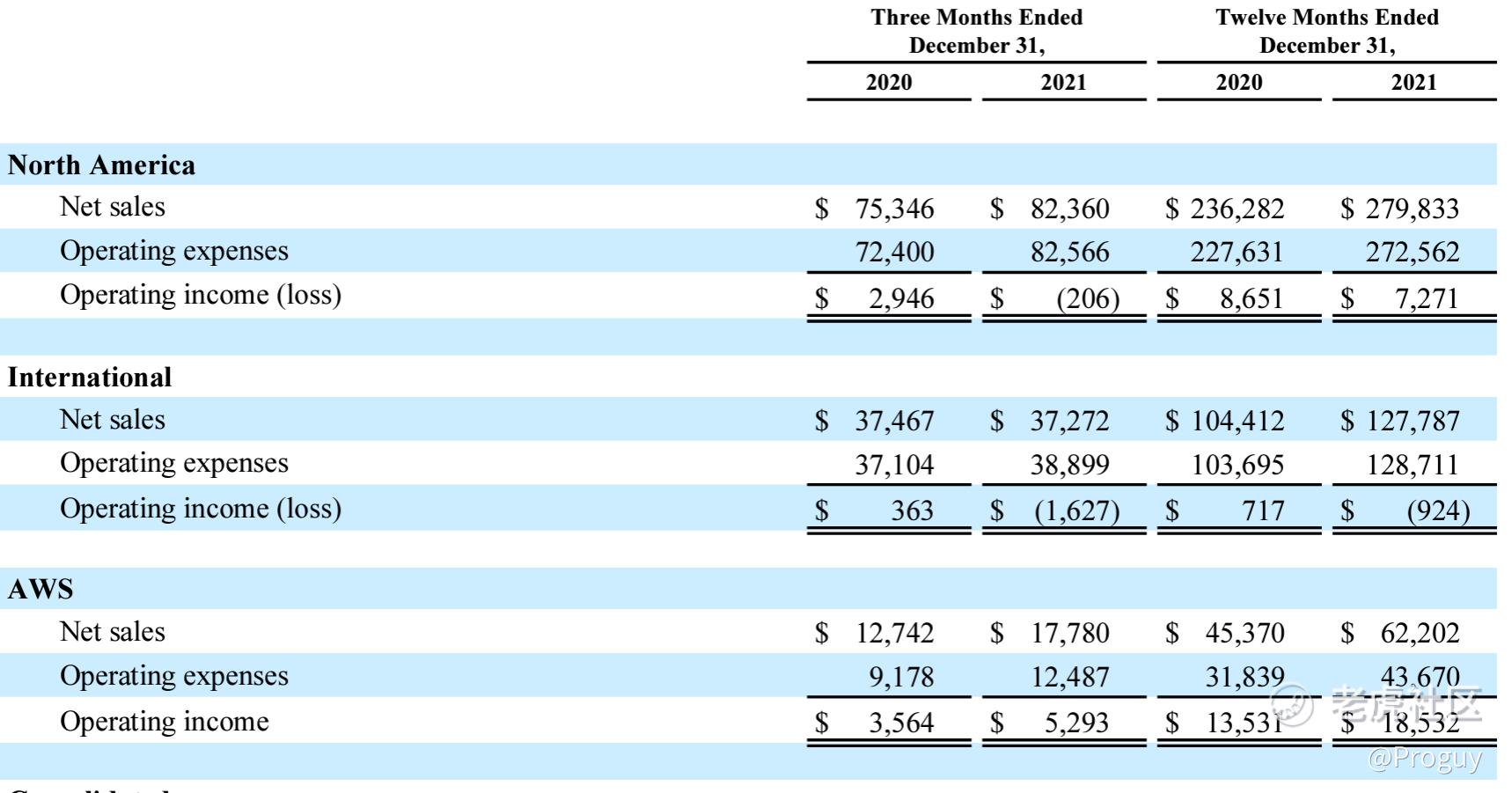
Task: Click AWS operating income 5,293
Action: click(1076, 723)
